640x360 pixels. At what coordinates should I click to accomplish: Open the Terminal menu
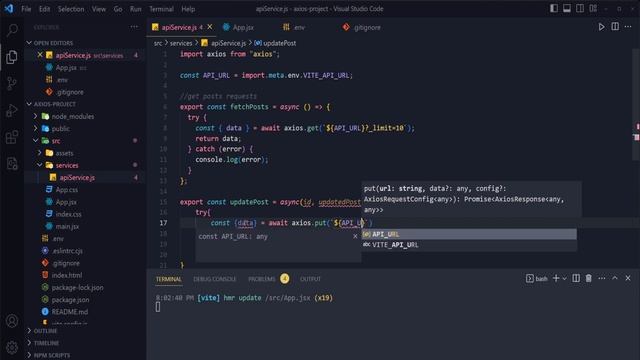click(161, 9)
